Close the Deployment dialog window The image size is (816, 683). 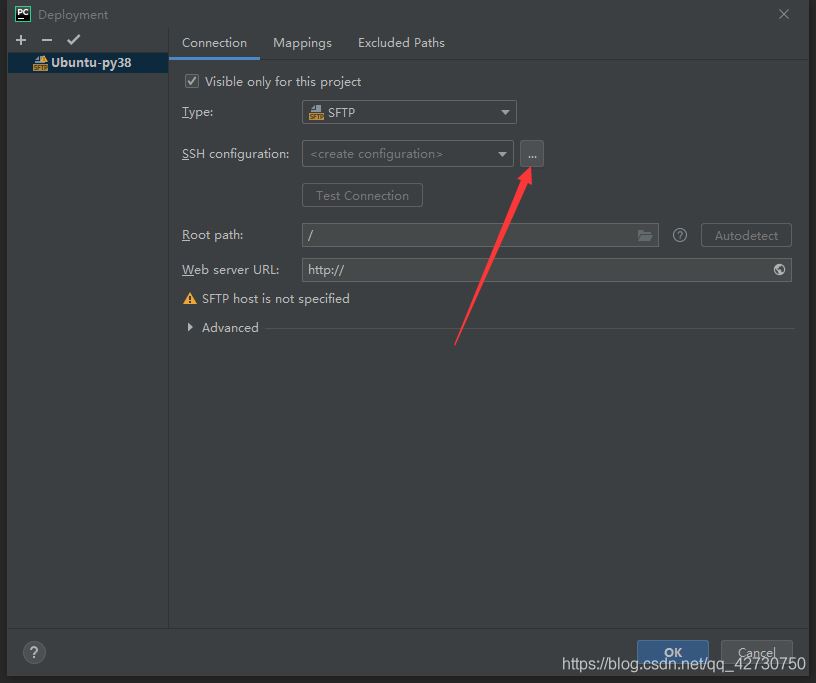(784, 15)
